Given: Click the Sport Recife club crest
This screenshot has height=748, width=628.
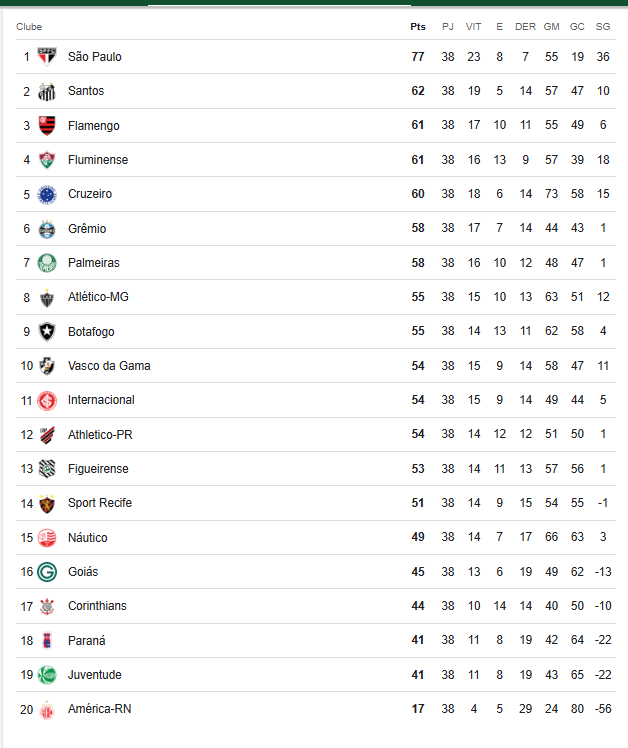Looking at the screenshot, I should coord(47,503).
